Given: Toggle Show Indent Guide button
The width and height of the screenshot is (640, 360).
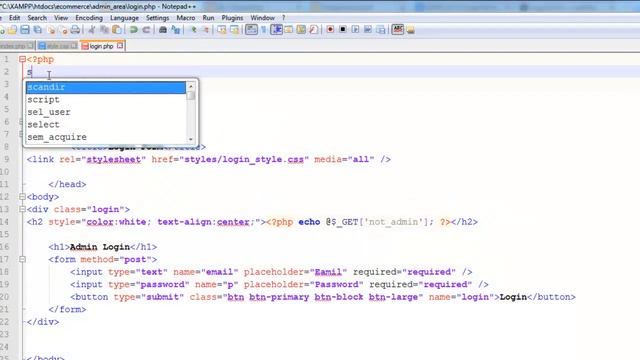Looking at the screenshot, I should click(x=276, y=29).
